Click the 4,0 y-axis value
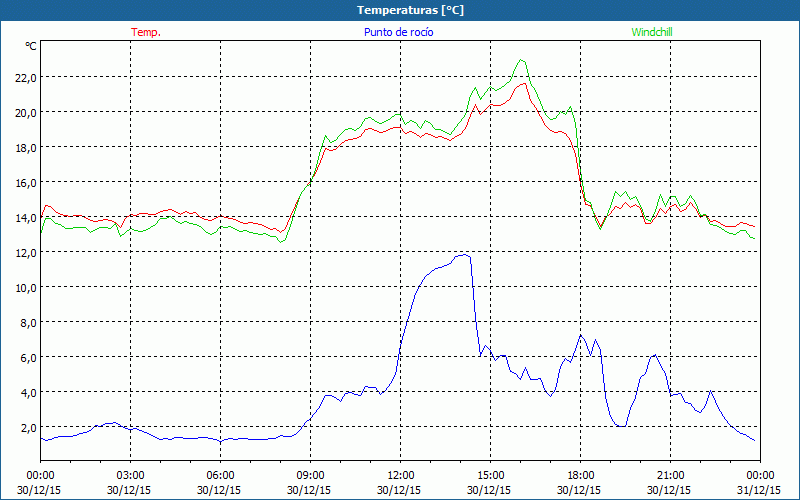800x500 pixels. tap(28, 393)
